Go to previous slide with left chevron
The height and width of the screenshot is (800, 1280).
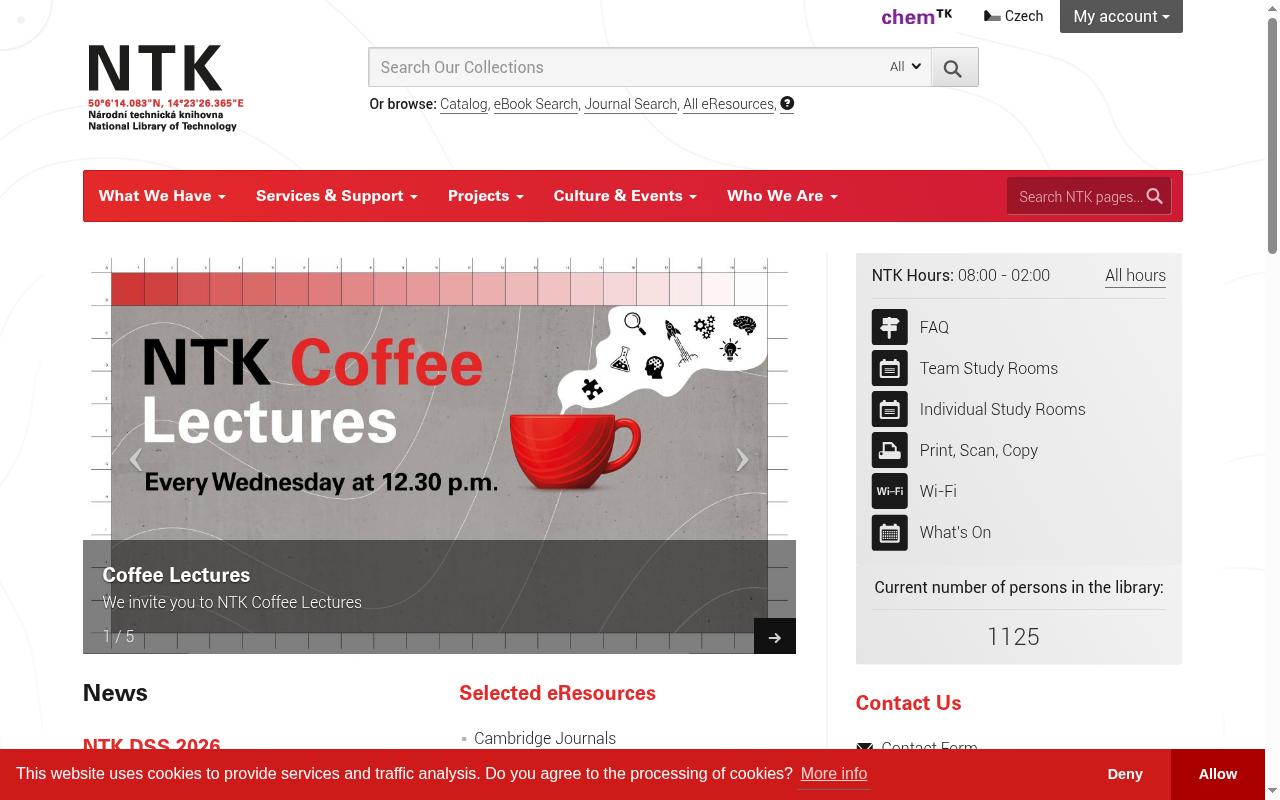(136, 460)
